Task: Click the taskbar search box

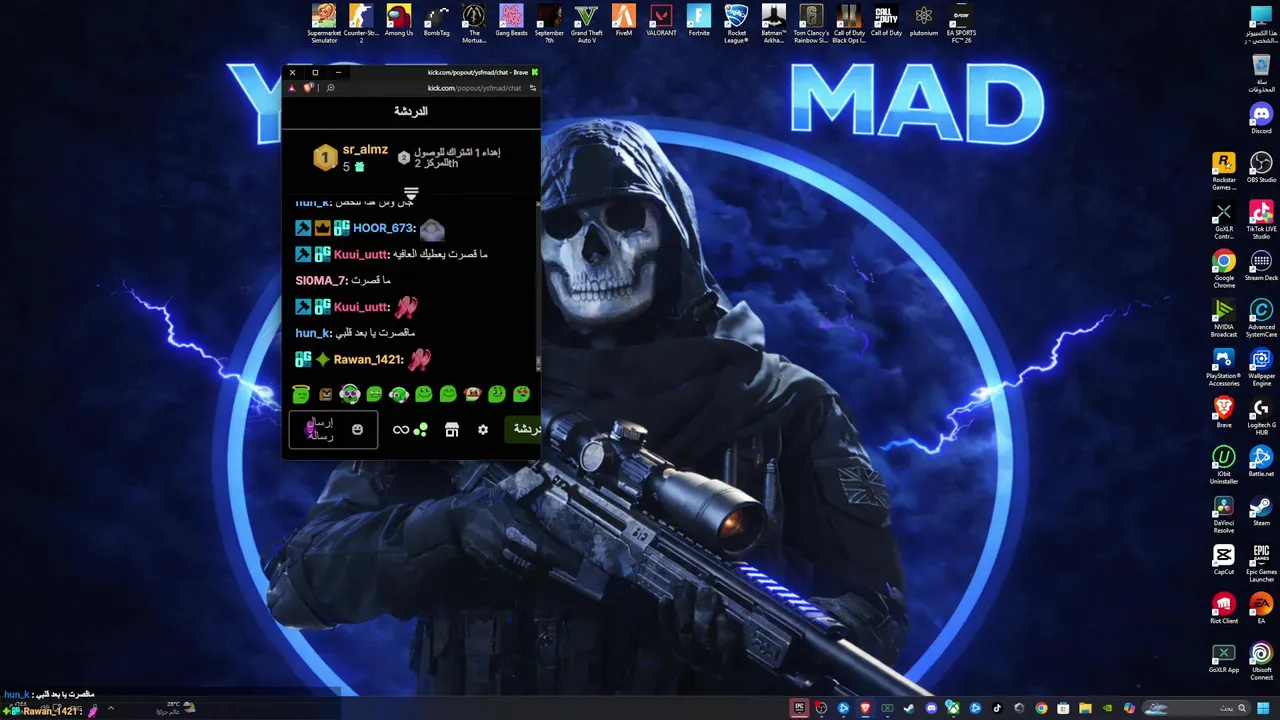Action: tap(1196, 708)
